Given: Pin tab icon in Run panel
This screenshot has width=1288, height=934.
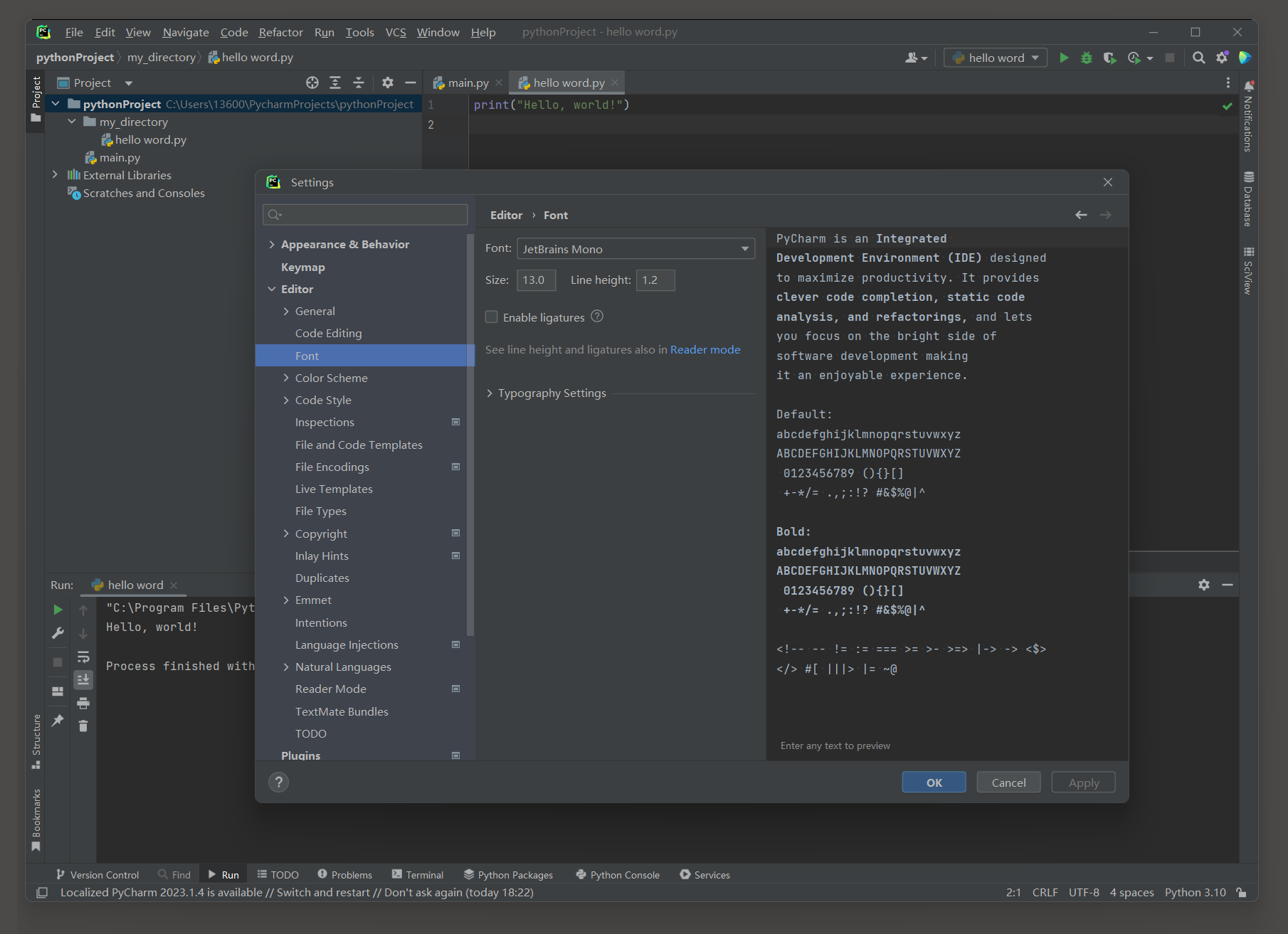Looking at the screenshot, I should (x=58, y=721).
